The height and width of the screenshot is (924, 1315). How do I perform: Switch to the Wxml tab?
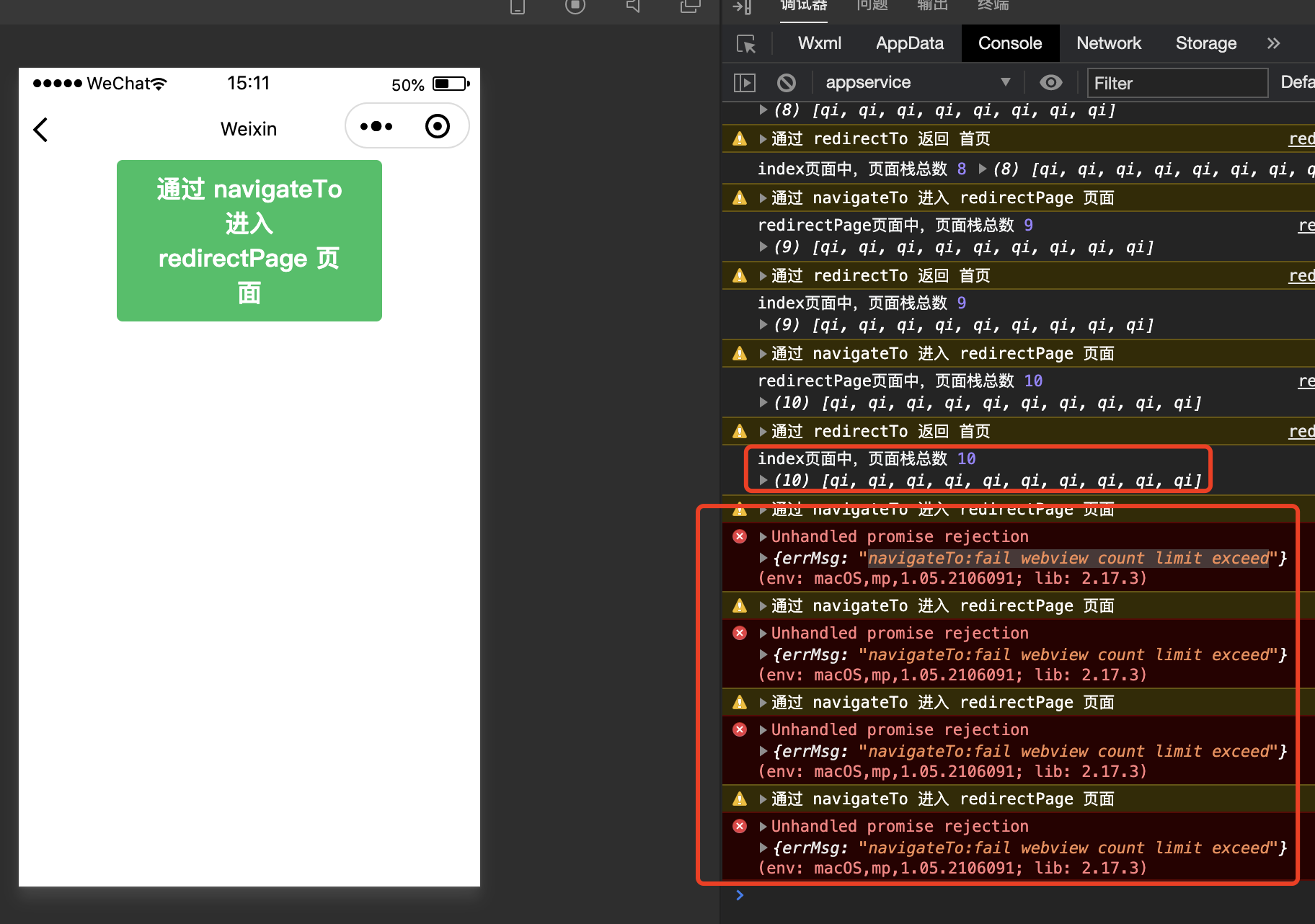pos(820,43)
